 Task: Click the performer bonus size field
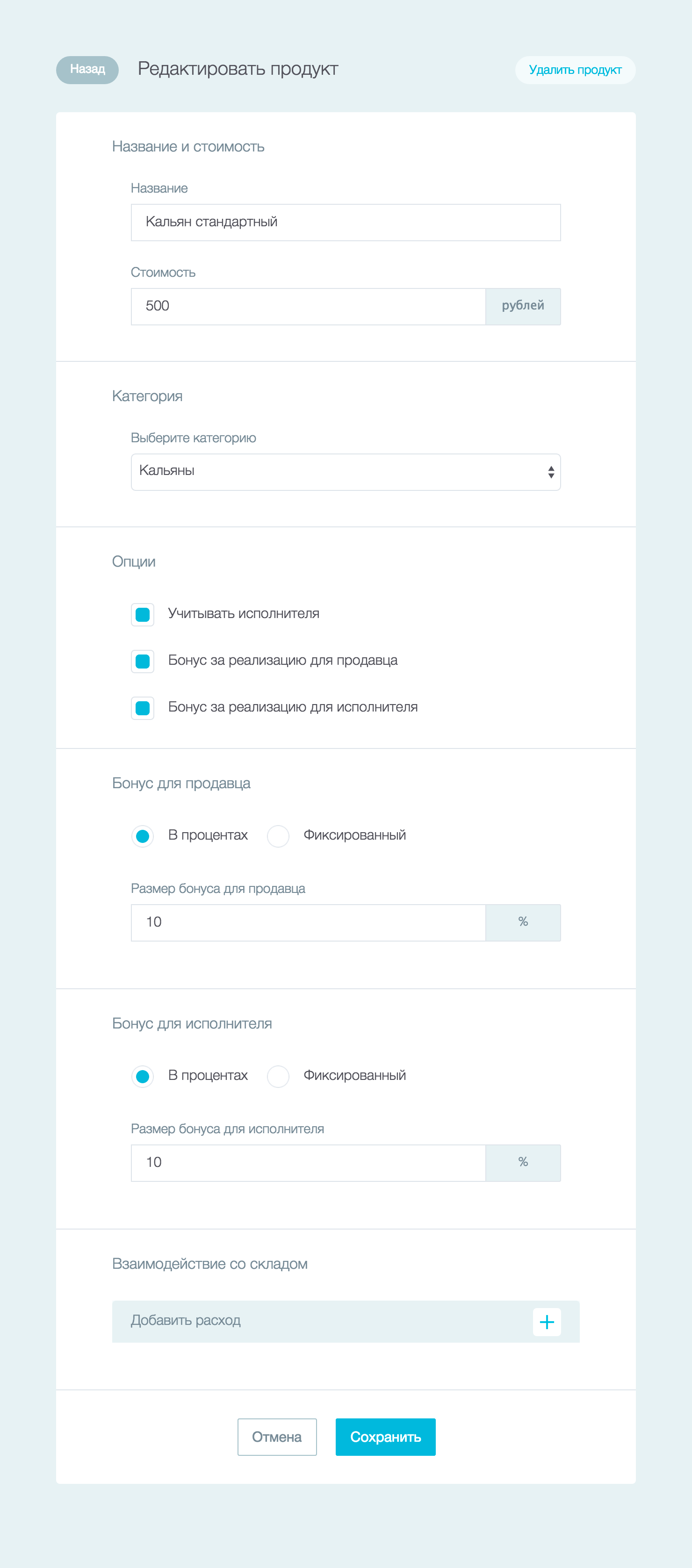point(308,1163)
